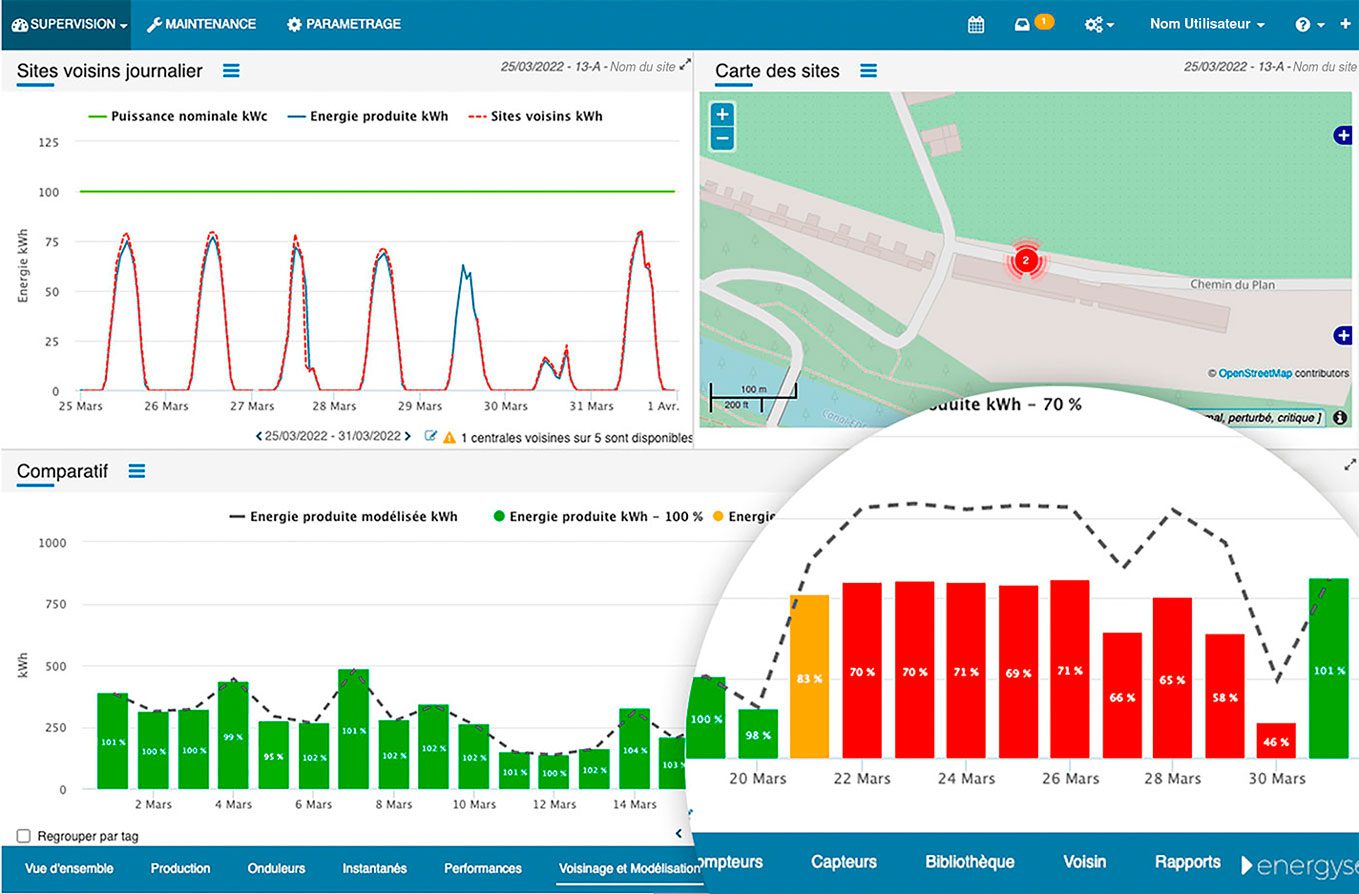Open the notifications inbox showing 1 alert
Image resolution: width=1359 pixels, height=894 pixels.
point(1025,23)
